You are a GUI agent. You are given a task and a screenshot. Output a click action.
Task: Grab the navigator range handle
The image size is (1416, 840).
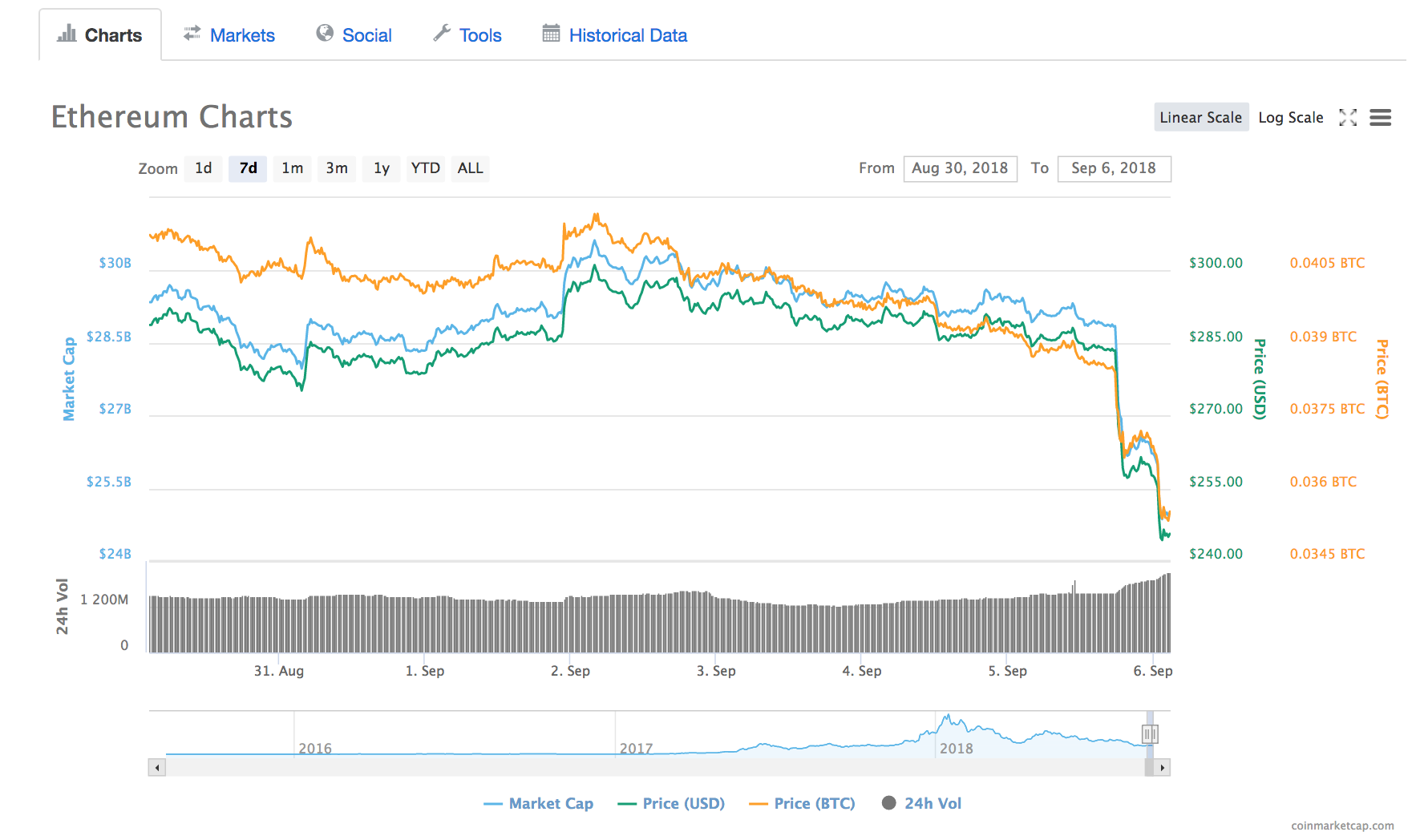(x=1150, y=733)
